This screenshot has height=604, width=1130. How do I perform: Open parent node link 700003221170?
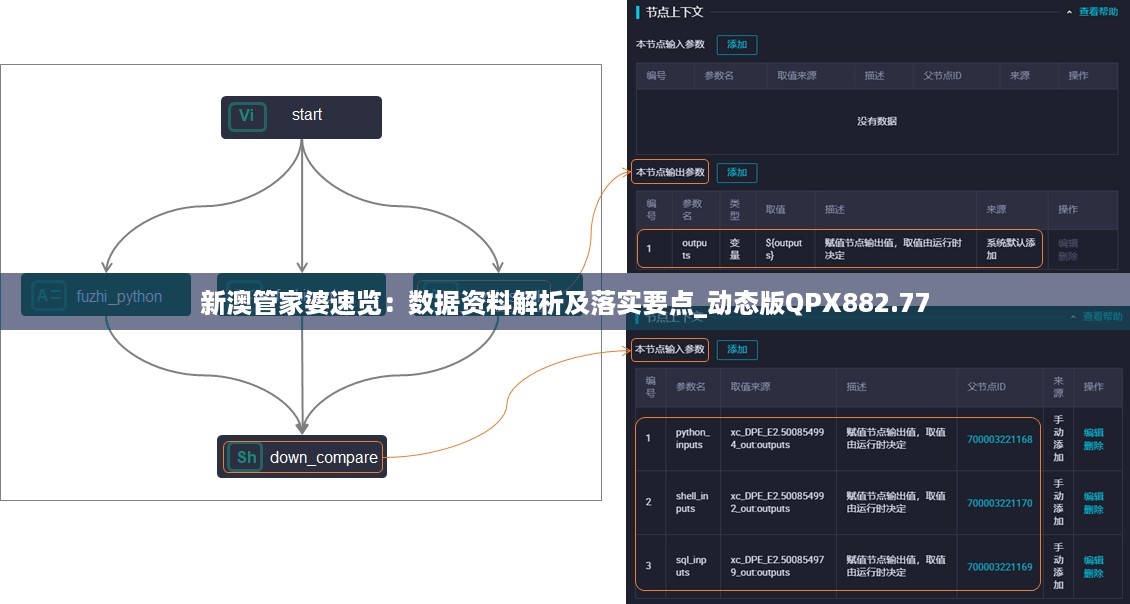point(1000,503)
